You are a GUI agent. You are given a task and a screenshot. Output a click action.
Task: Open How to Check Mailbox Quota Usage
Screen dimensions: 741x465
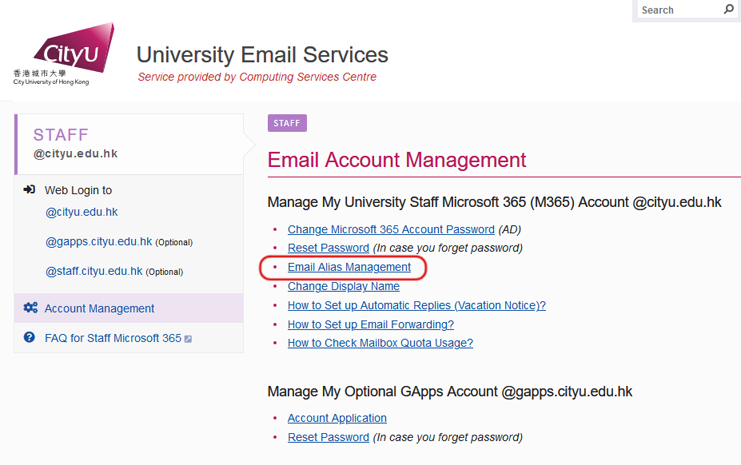click(380, 343)
